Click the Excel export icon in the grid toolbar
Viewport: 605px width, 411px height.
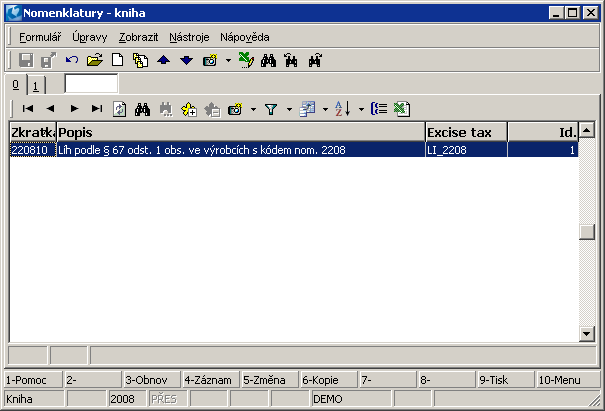(402, 109)
